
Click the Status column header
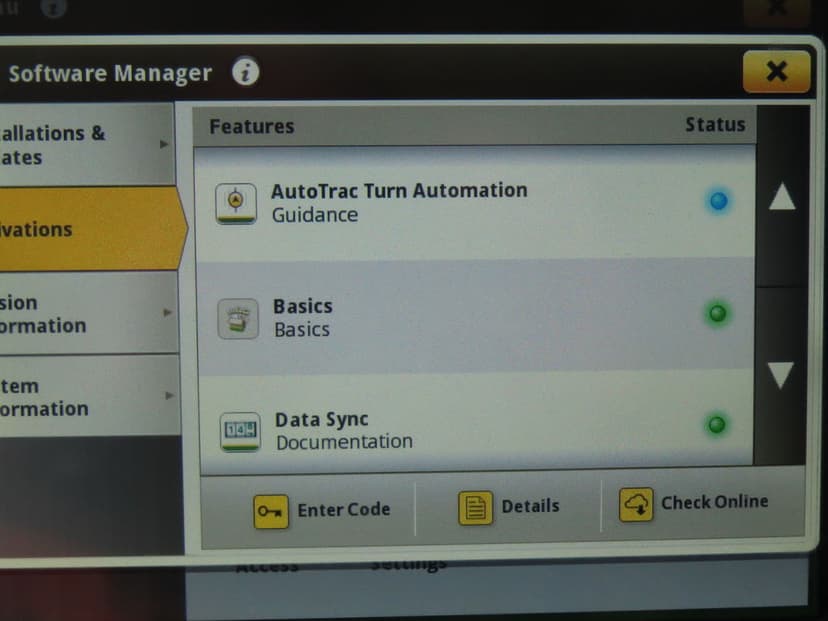[x=714, y=125]
